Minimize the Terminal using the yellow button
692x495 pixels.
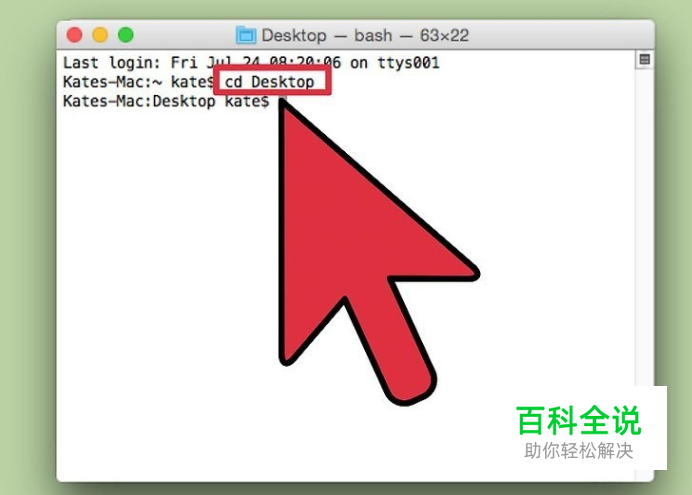(100, 35)
